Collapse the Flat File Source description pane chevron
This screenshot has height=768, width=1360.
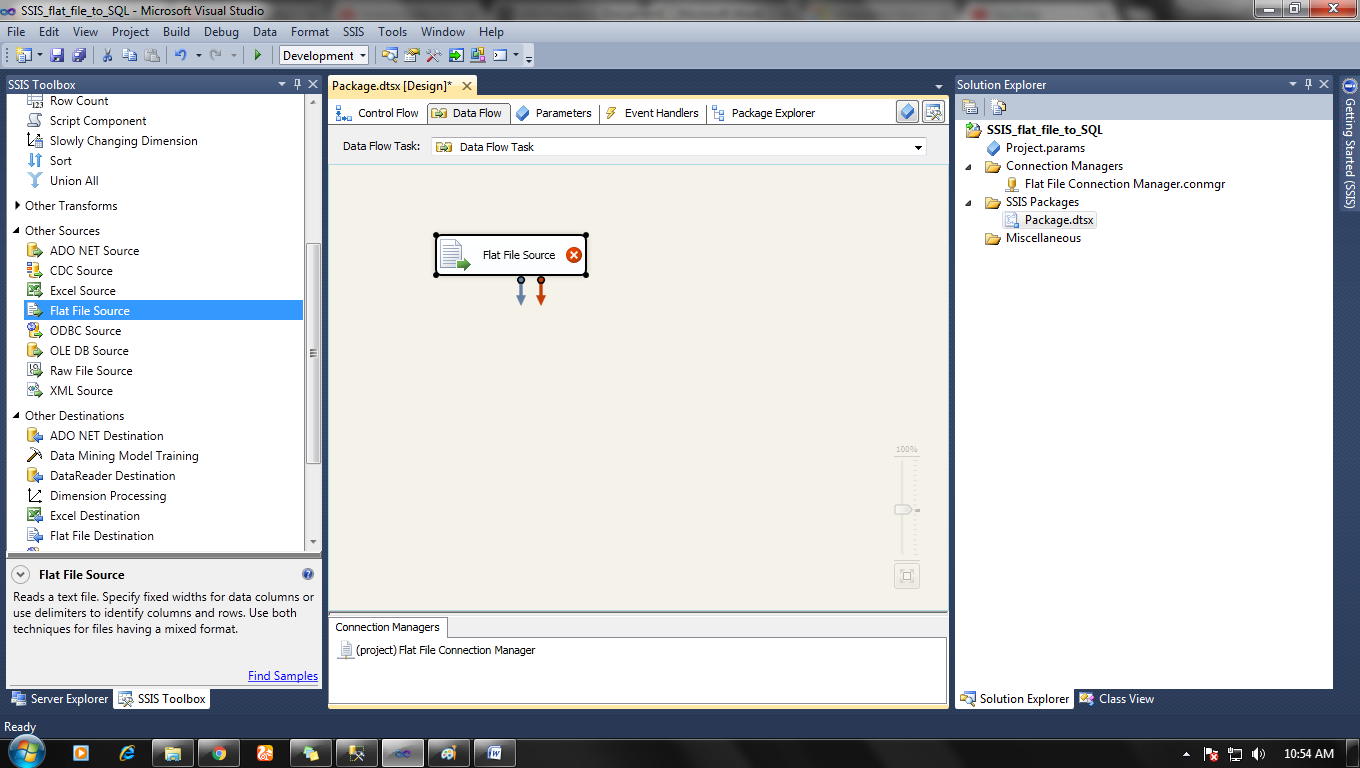(20, 575)
